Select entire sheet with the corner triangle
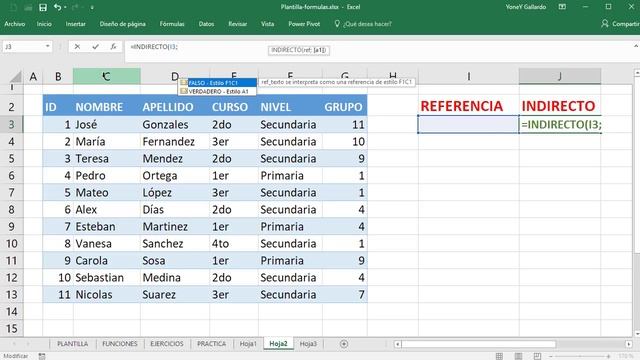Image resolution: width=640 pixels, height=360 pixels. (x=16, y=76)
